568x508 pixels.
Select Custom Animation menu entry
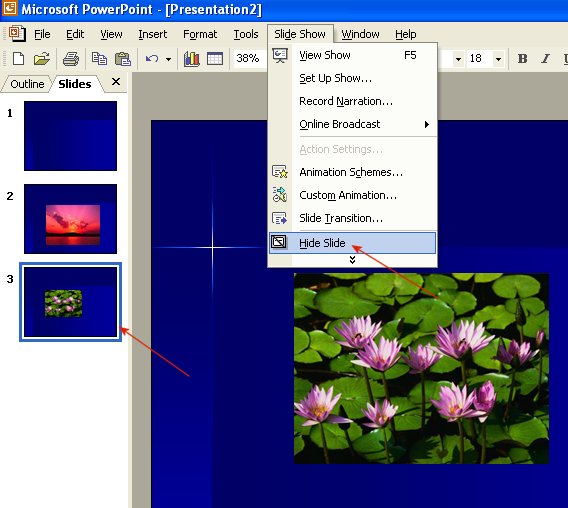352,195
